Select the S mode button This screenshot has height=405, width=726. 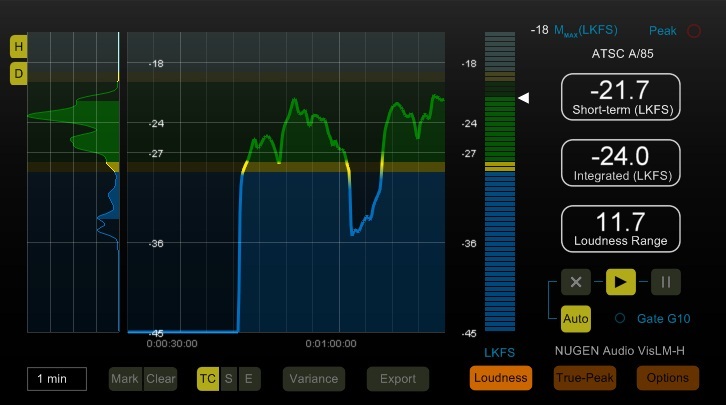(229, 379)
